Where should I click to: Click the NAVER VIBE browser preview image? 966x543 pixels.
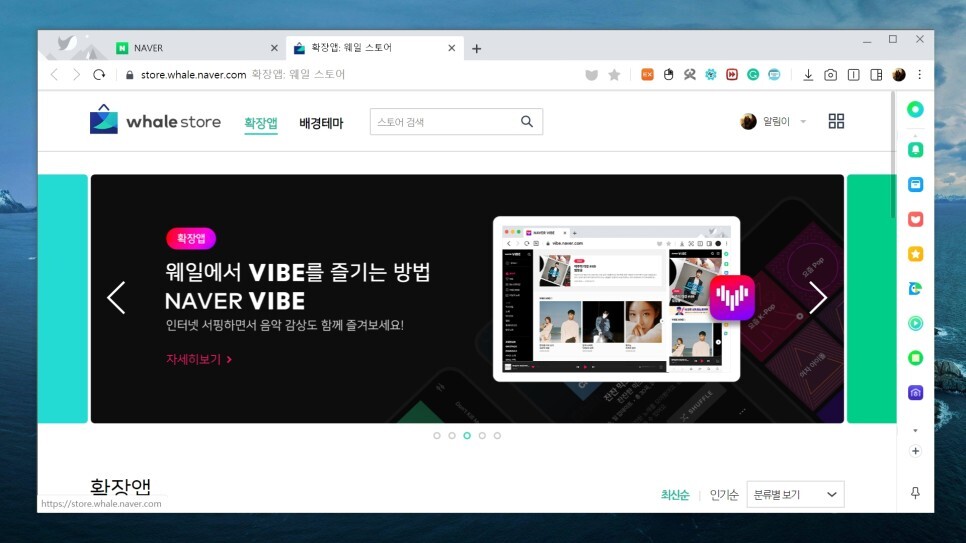tap(616, 299)
